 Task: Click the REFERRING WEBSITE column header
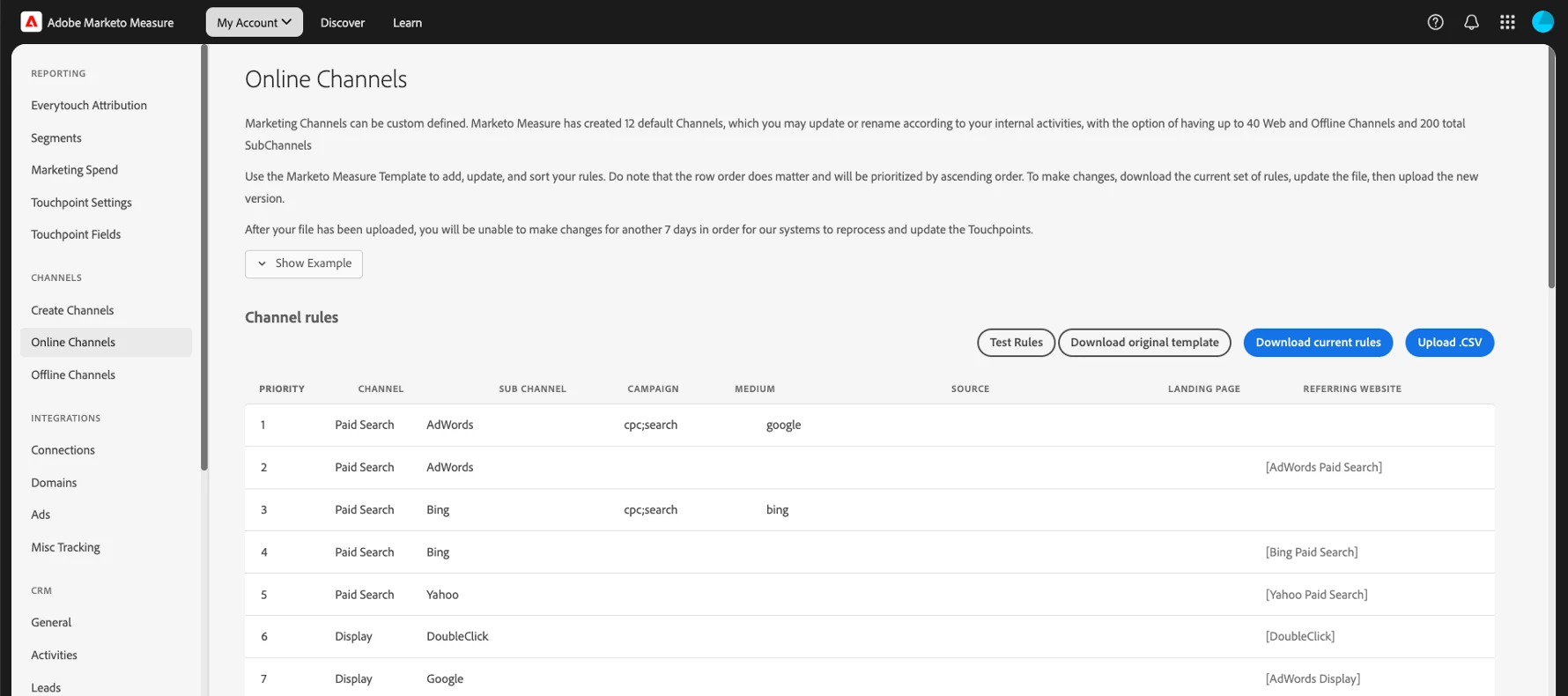click(1352, 389)
